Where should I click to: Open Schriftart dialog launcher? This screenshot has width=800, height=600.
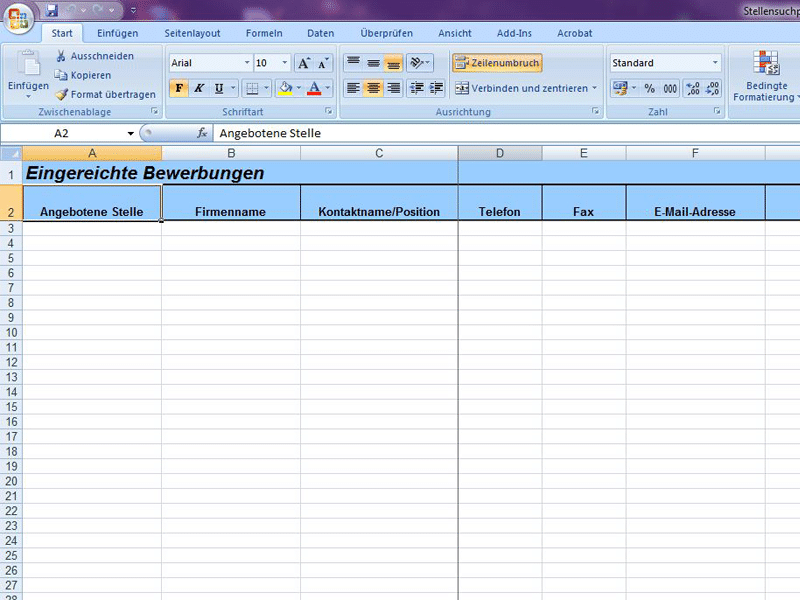coord(329,111)
